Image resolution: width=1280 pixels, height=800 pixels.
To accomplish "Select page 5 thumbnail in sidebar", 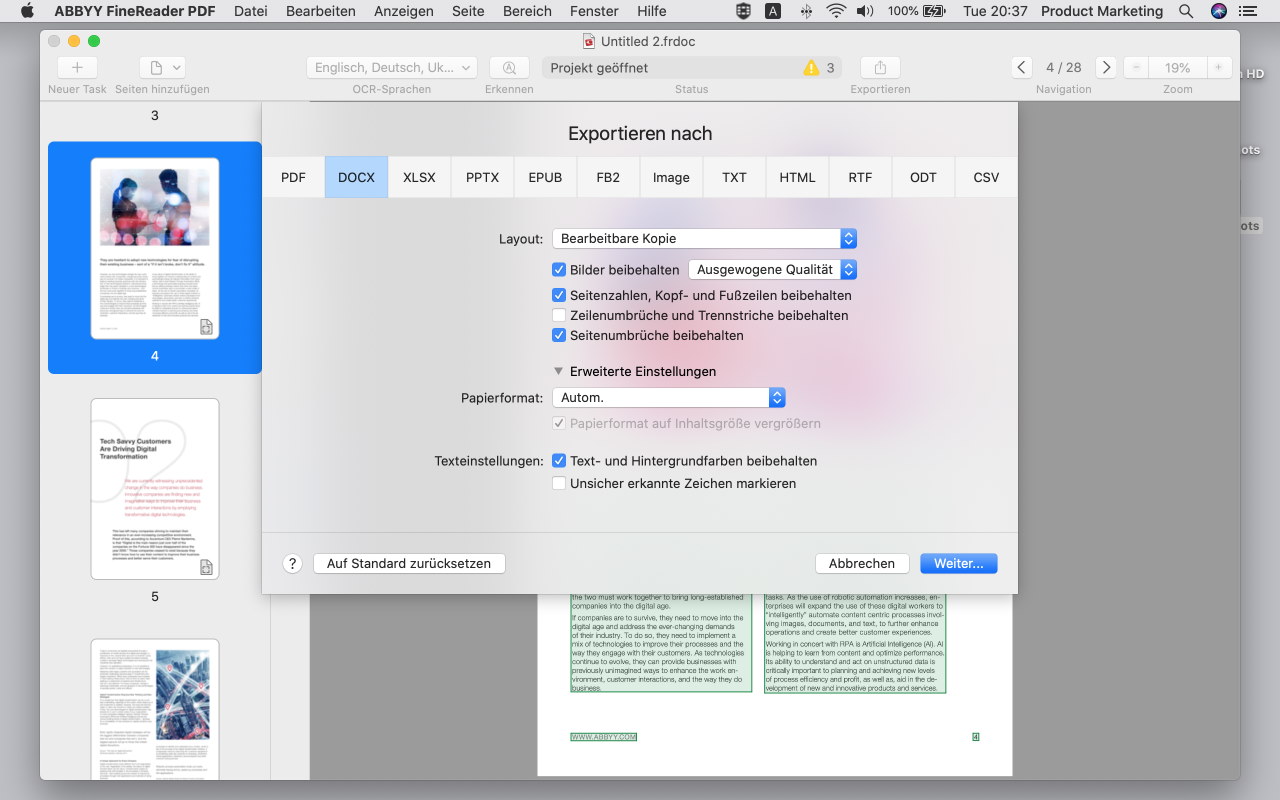I will (155, 489).
